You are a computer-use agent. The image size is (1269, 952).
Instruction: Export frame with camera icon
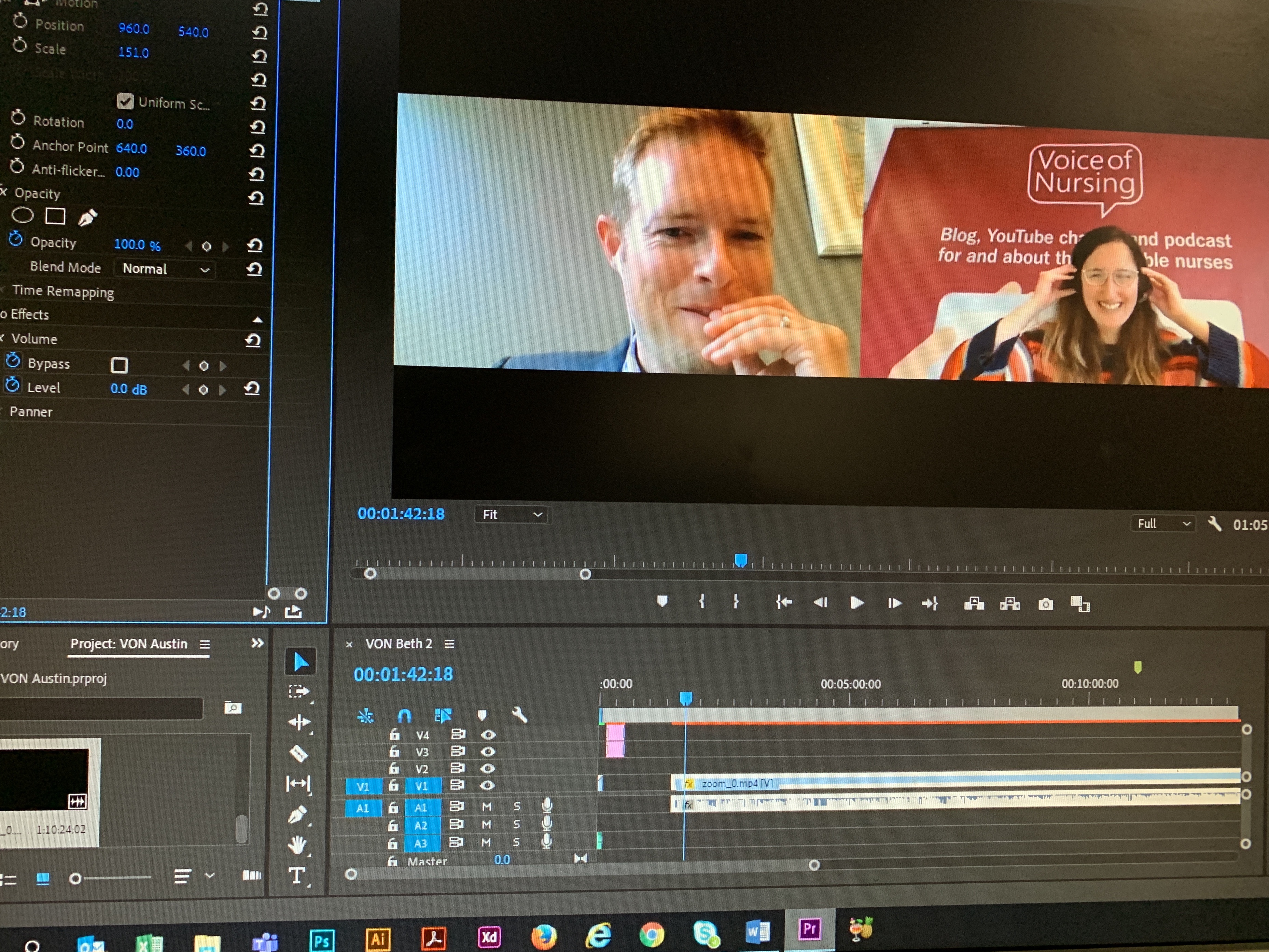click(1045, 604)
